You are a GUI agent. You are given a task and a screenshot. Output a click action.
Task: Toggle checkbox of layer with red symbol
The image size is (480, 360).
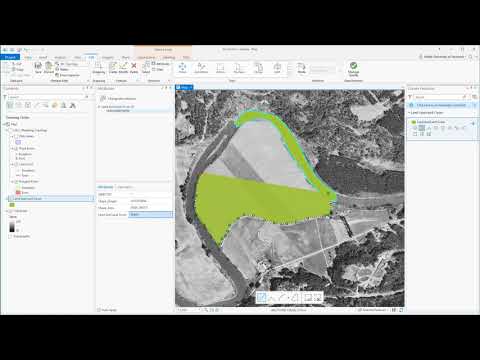[16, 182]
